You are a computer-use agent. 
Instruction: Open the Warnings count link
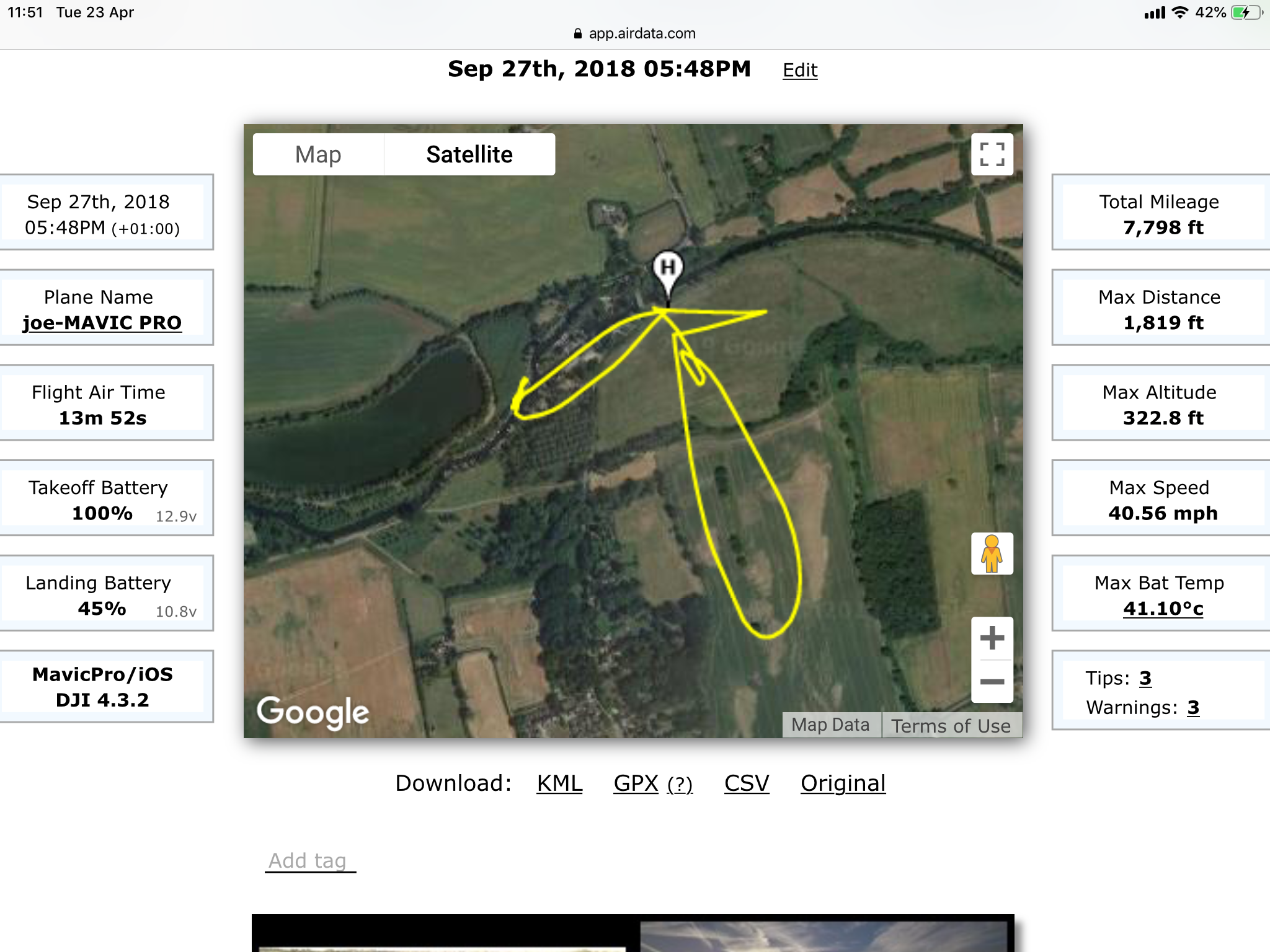[x=1193, y=708]
